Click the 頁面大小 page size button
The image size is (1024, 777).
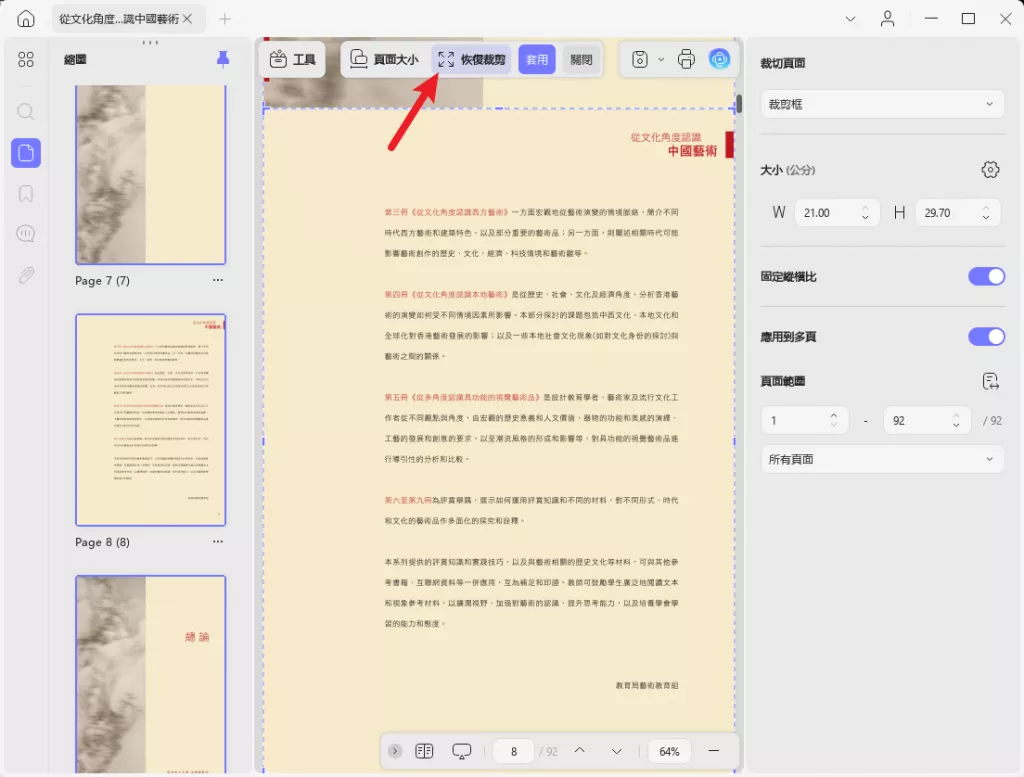[384, 59]
